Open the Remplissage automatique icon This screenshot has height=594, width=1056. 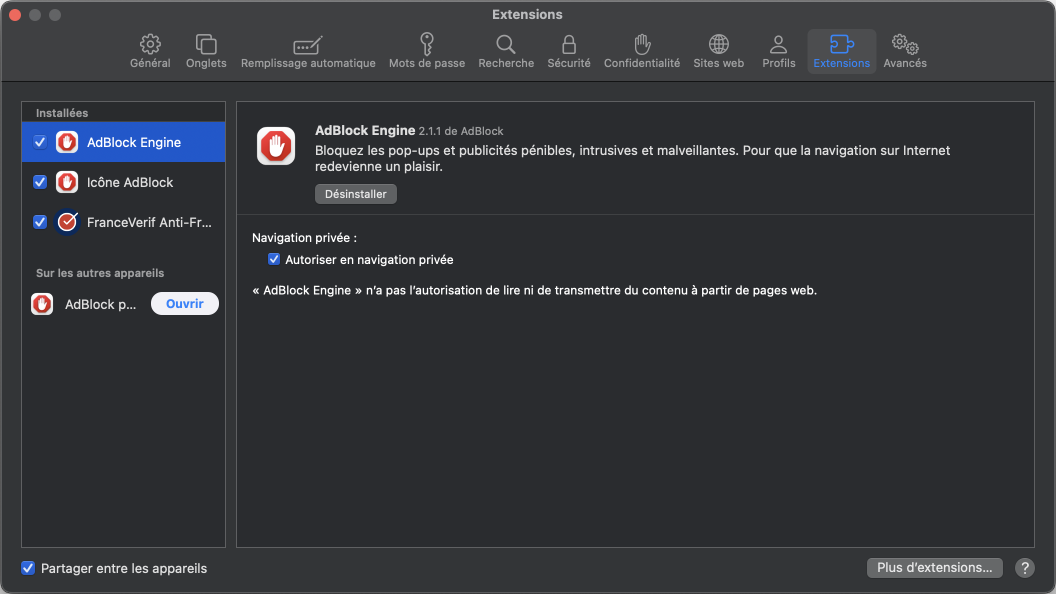click(x=308, y=45)
